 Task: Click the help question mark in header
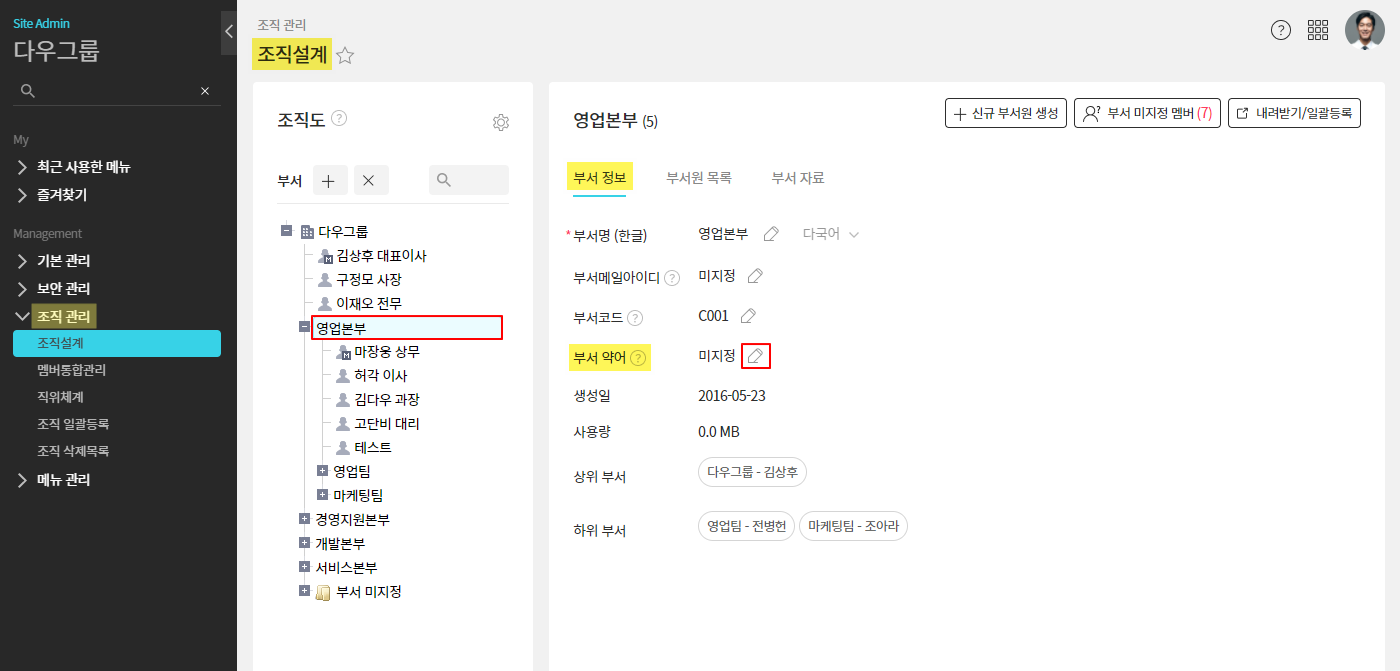(1280, 30)
